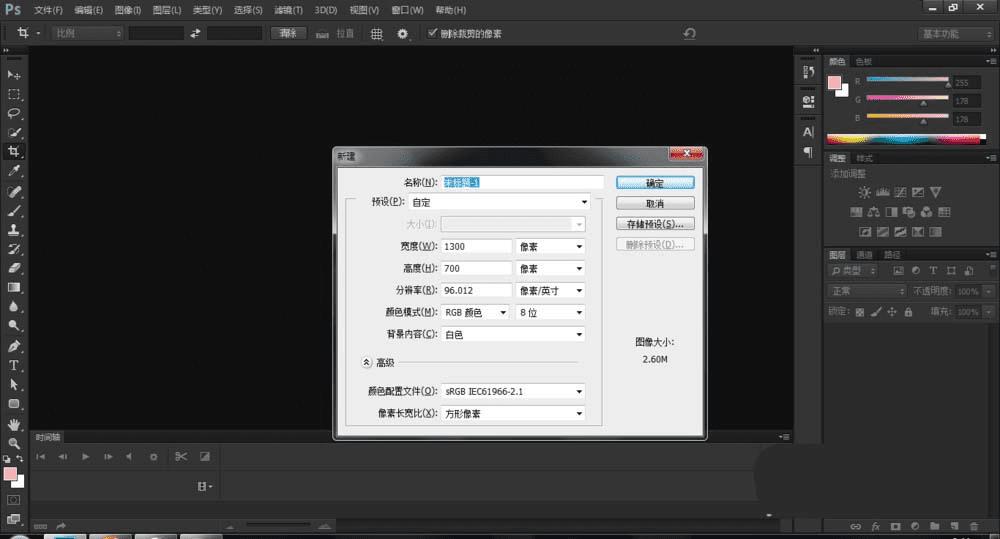
Task: Click the 存储预设 button
Action: click(x=655, y=224)
